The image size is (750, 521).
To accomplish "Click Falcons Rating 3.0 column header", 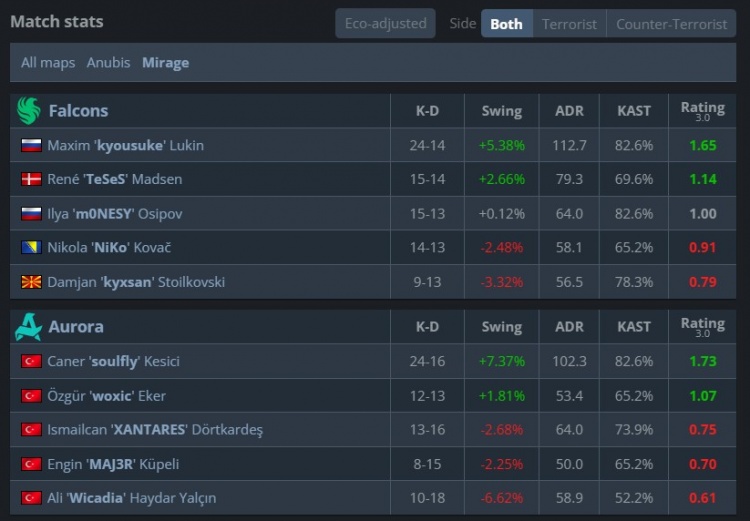I will tap(702, 111).
